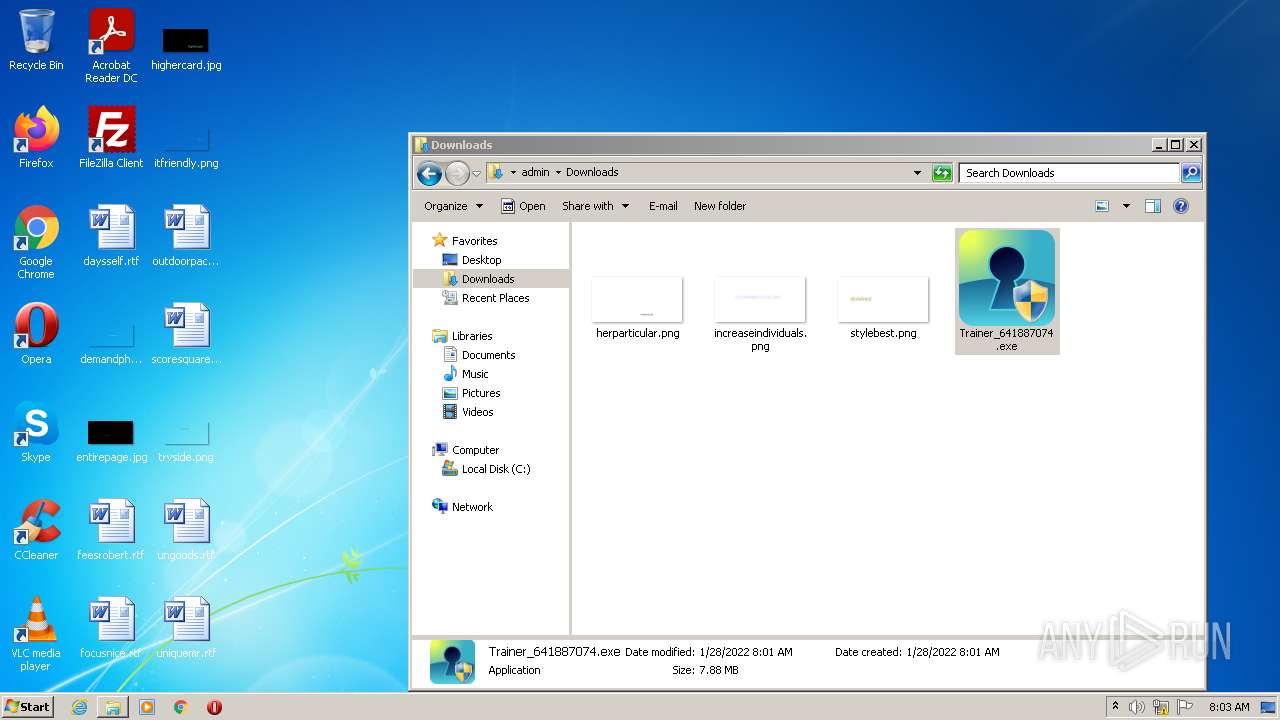Open Explorer help icon
Image resolution: width=1280 pixels, height=720 pixels.
click(1181, 206)
